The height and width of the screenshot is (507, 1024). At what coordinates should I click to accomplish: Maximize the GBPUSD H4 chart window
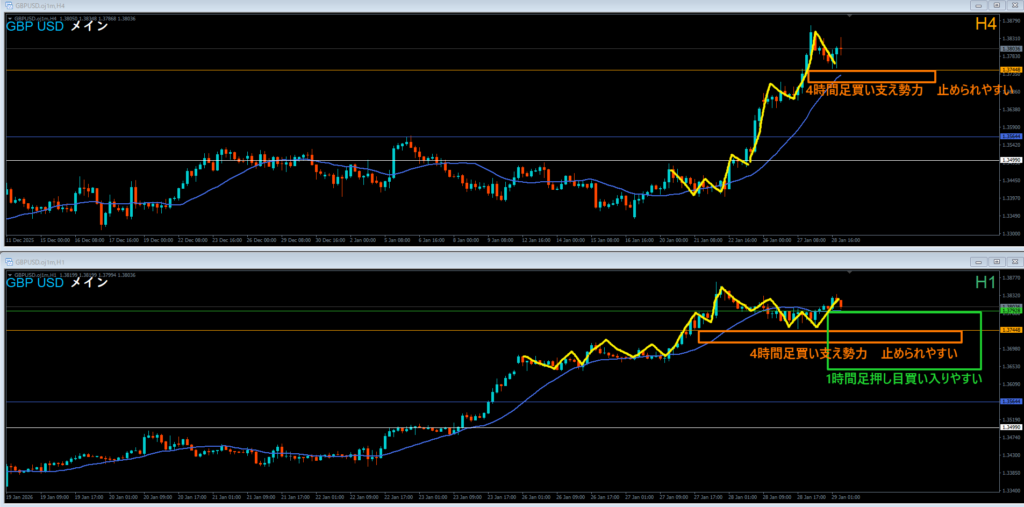[997, 5]
